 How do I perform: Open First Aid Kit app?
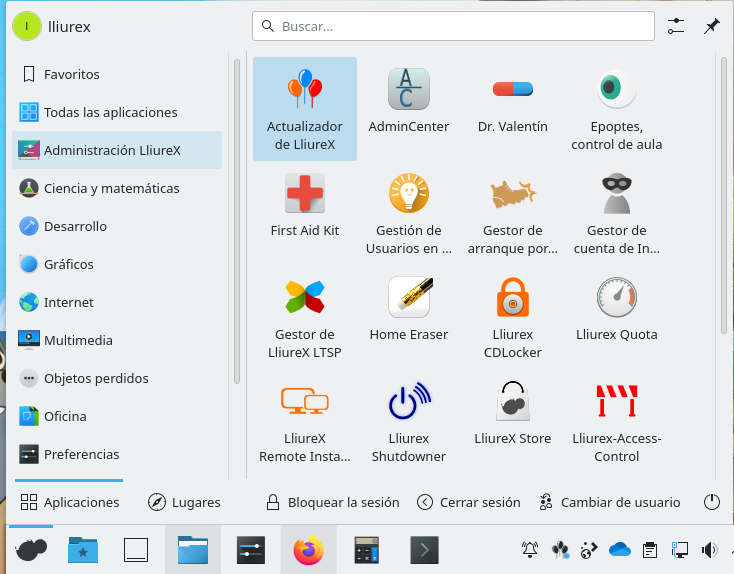tap(305, 203)
